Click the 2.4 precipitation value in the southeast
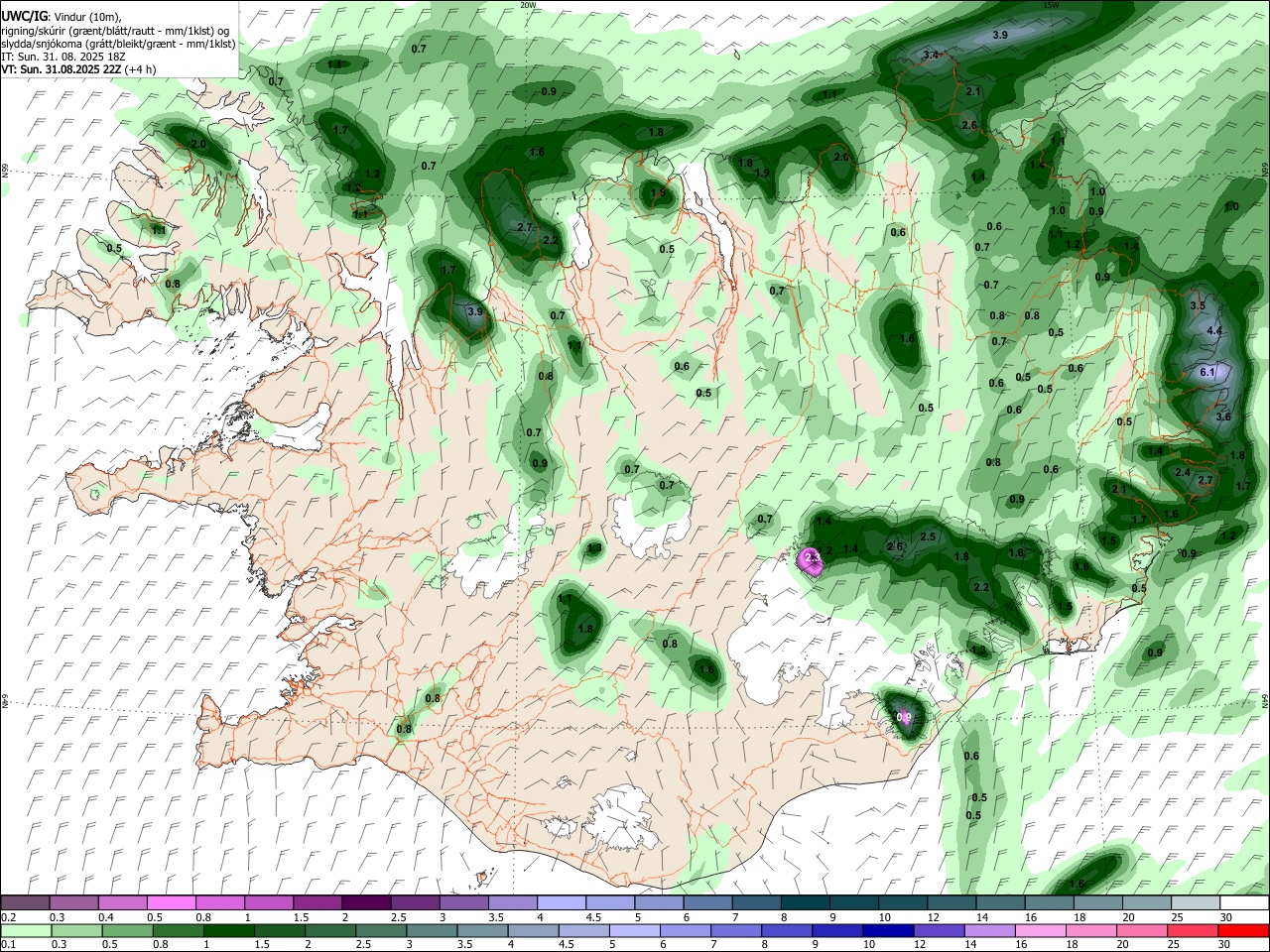 (1182, 473)
